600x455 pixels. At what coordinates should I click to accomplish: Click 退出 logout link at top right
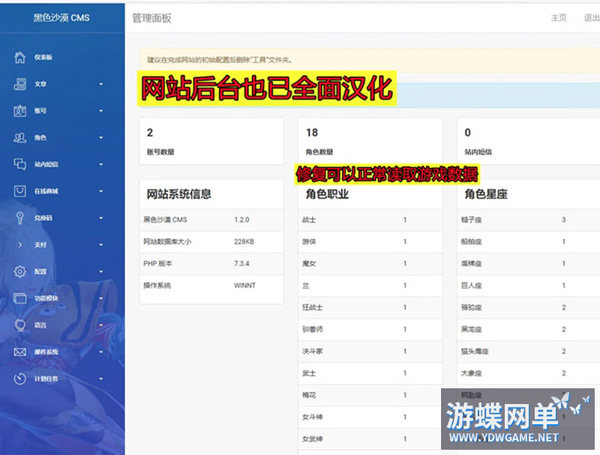(590, 17)
